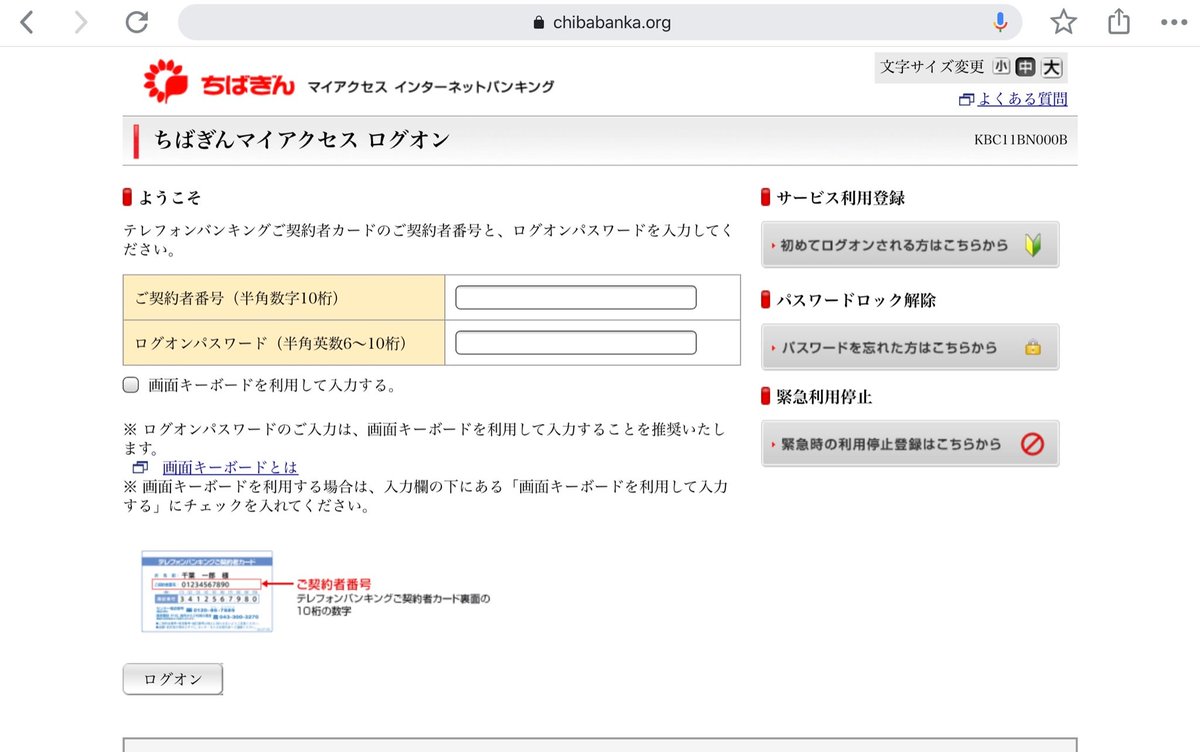The height and width of the screenshot is (752, 1200).
Task: Click the ご契約者番号 input field
Action: (576, 297)
